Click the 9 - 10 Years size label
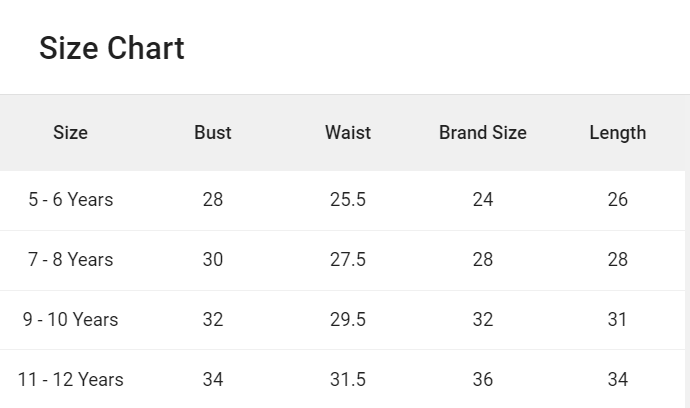Screen dimensions: 690x408 70,320
